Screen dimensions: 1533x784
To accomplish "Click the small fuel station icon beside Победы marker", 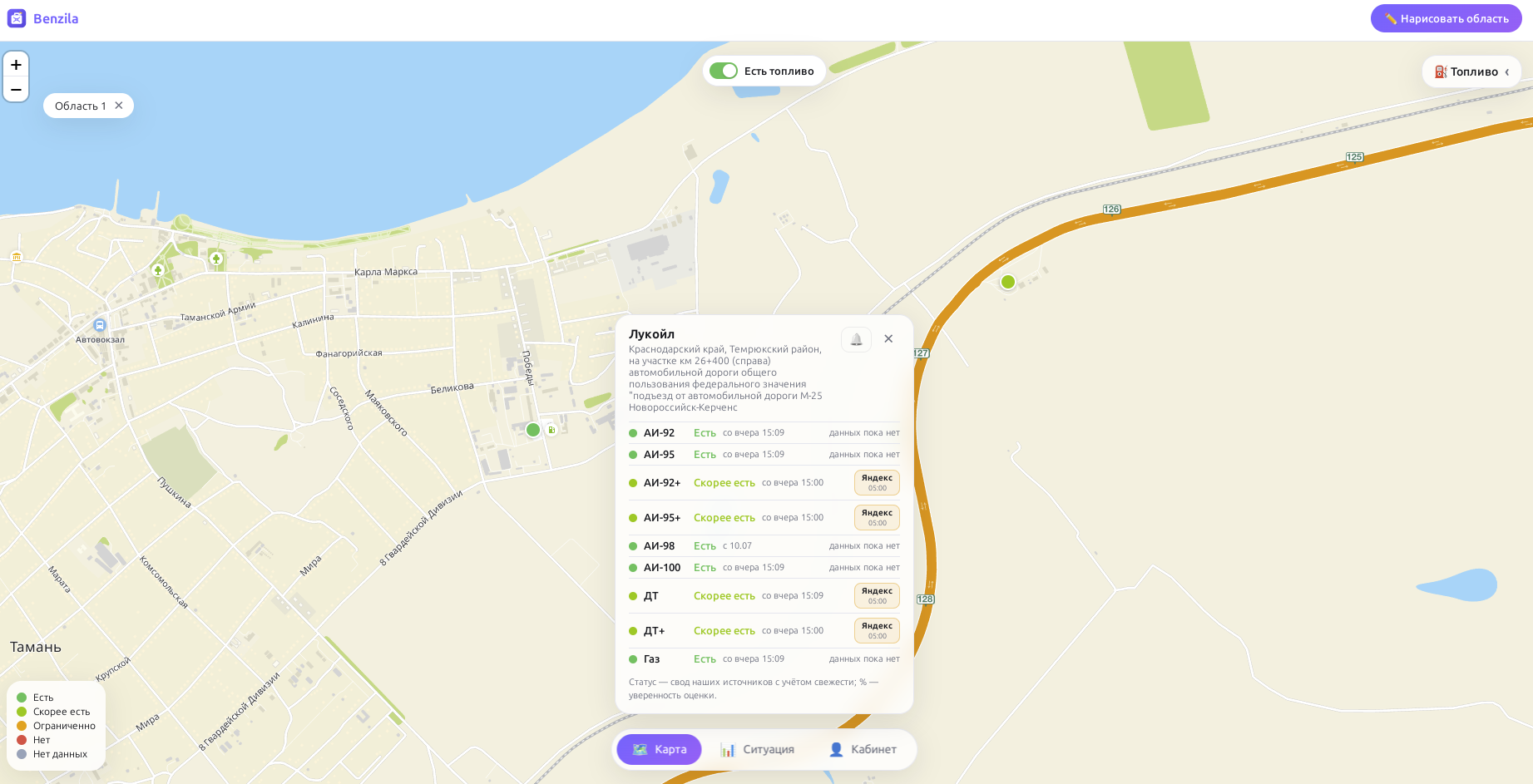I will pyautogui.click(x=551, y=430).
